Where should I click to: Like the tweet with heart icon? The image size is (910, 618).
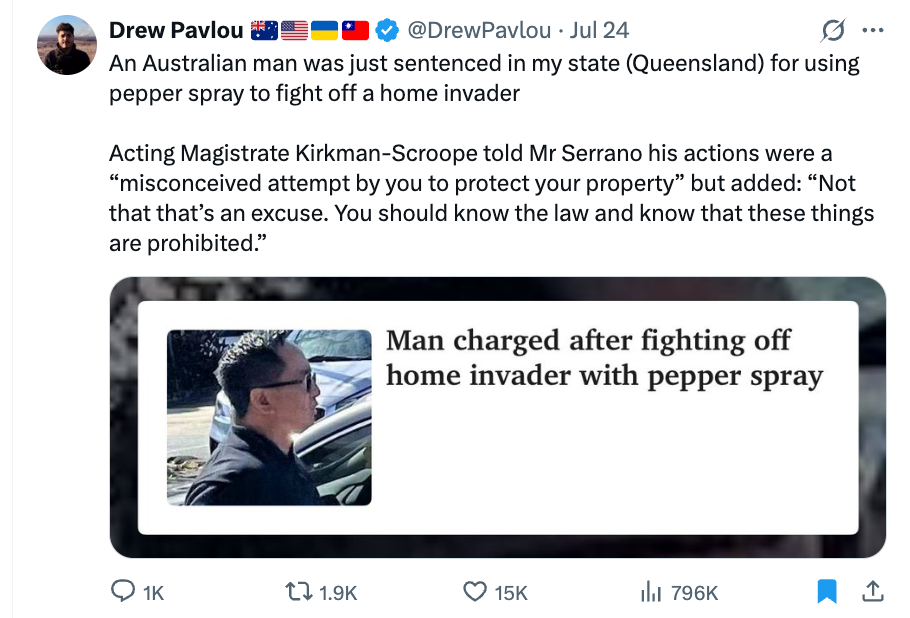coord(475,592)
